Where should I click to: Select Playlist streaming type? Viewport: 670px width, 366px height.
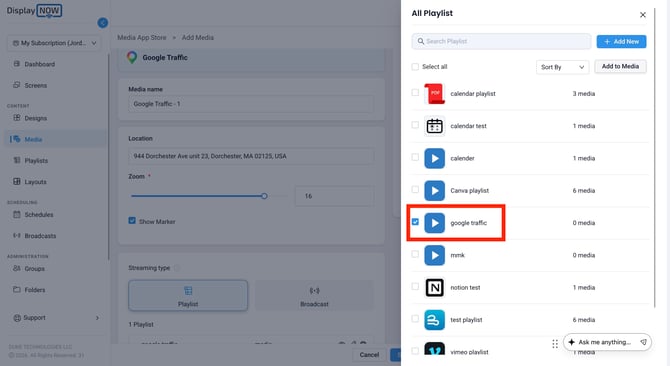(x=188, y=296)
